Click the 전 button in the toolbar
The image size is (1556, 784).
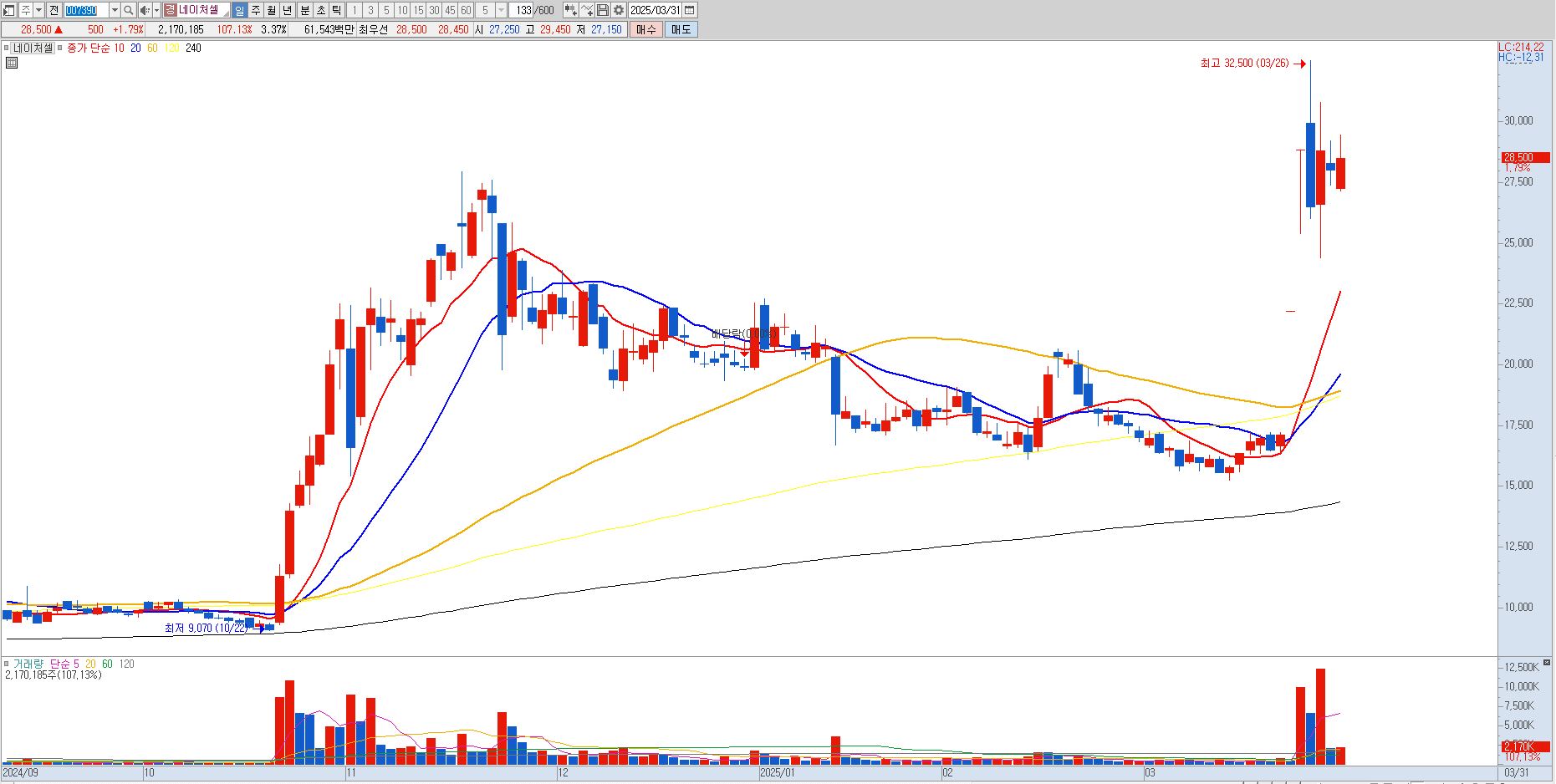click(x=54, y=10)
